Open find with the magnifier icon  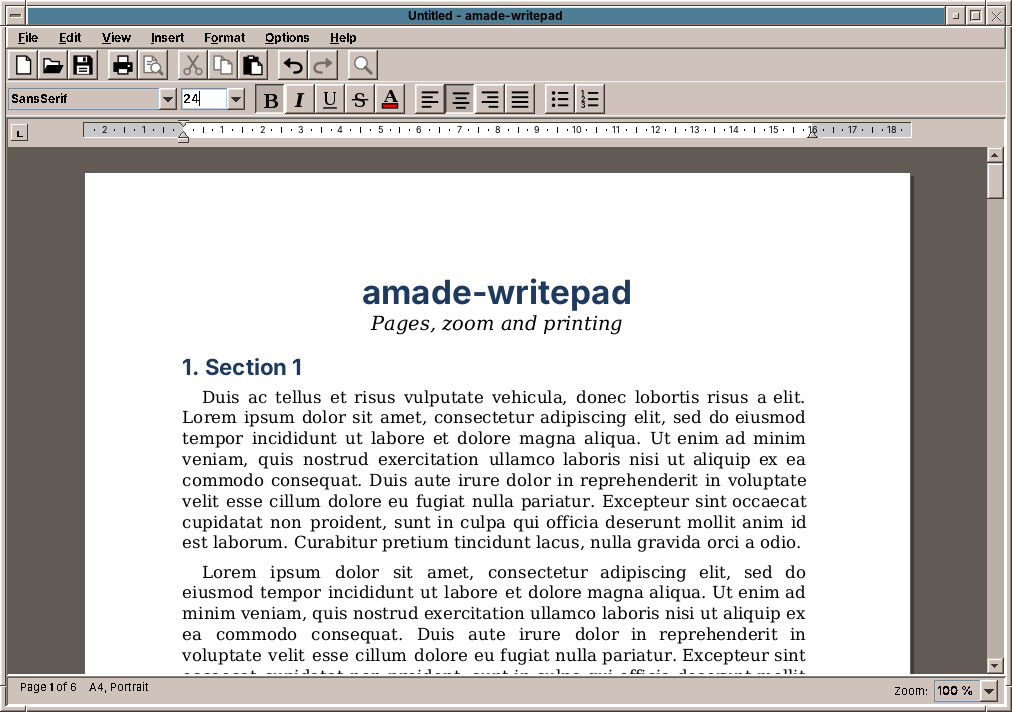[x=363, y=65]
